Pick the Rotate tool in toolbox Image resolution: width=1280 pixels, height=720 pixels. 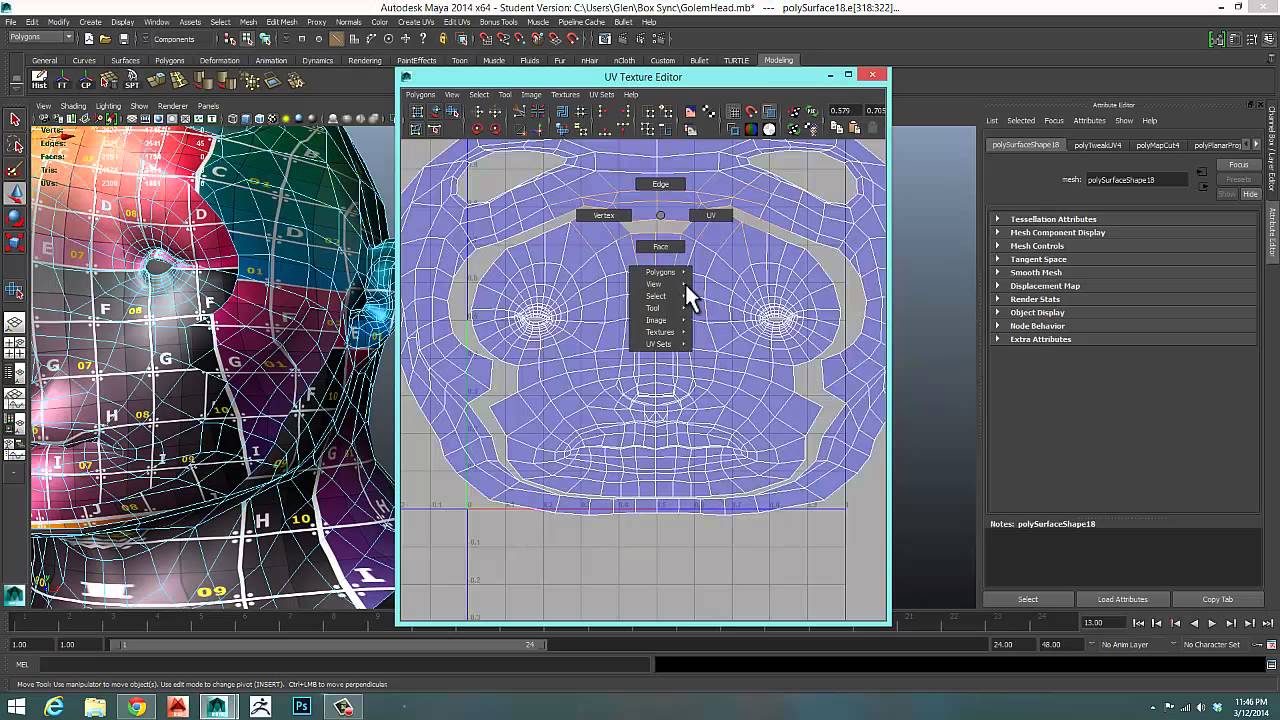coord(14,218)
